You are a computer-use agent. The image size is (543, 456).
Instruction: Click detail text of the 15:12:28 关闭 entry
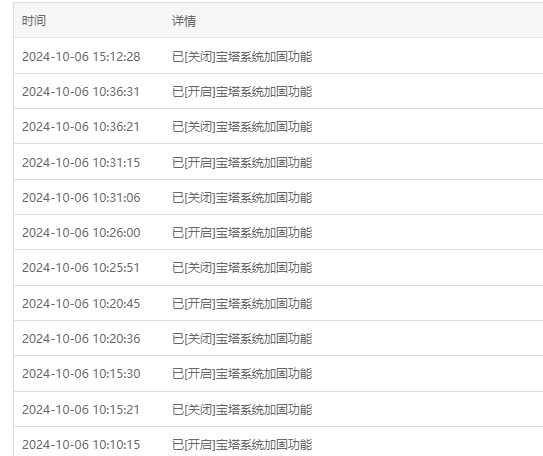[242, 56]
